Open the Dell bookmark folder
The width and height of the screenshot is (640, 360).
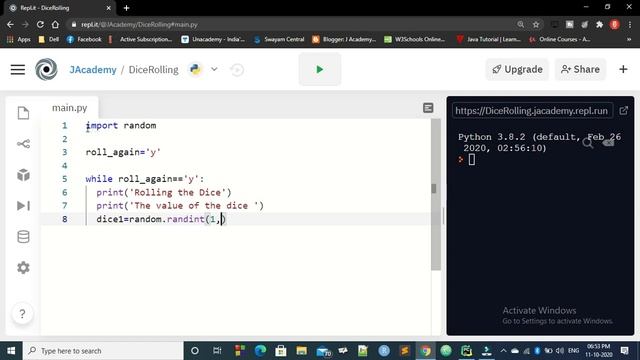pos(49,39)
